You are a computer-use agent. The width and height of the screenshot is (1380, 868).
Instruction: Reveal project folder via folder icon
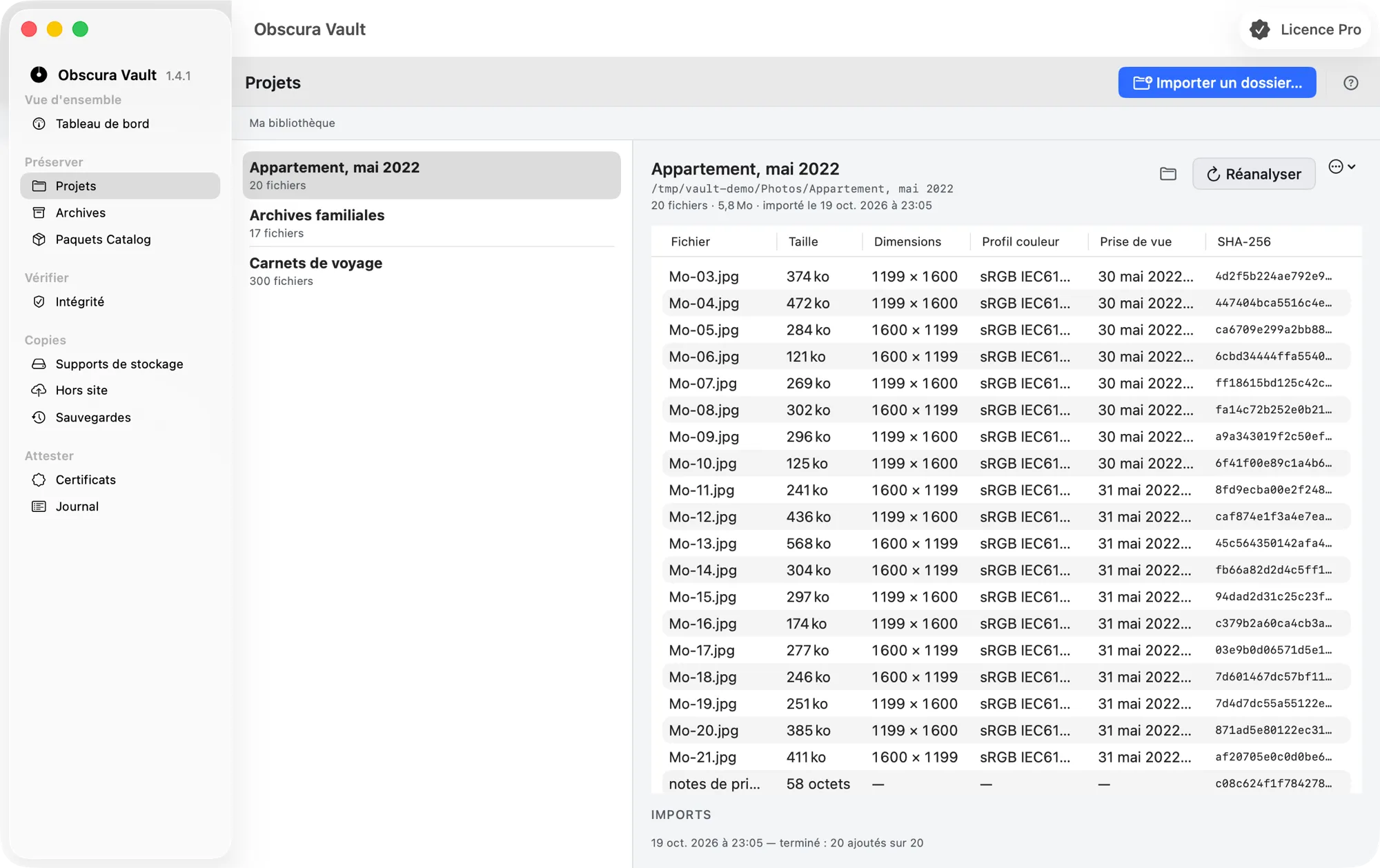[1168, 174]
